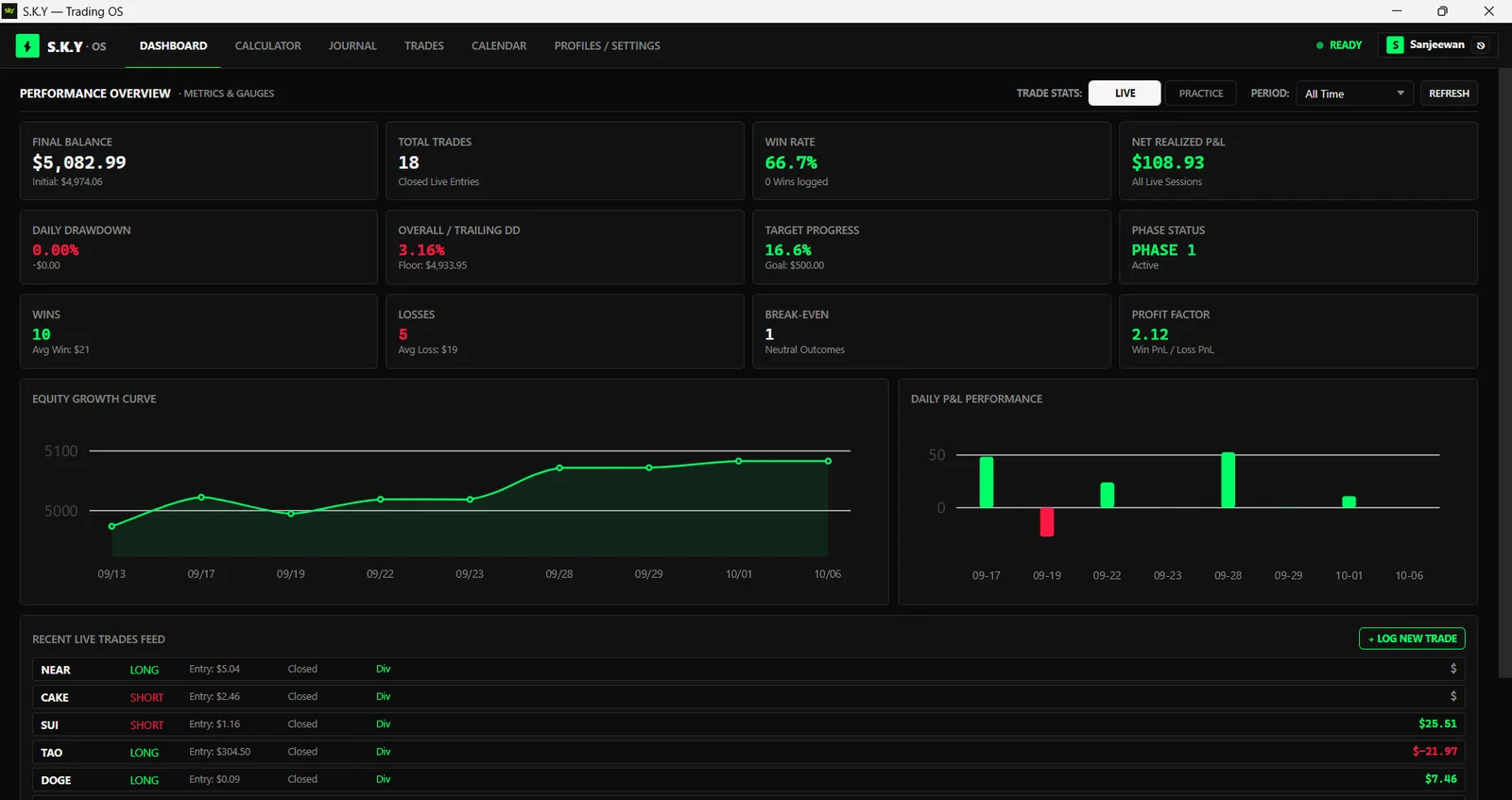Open PROFILES / SETTINGS tab
The image size is (1512, 800).
coord(607,45)
